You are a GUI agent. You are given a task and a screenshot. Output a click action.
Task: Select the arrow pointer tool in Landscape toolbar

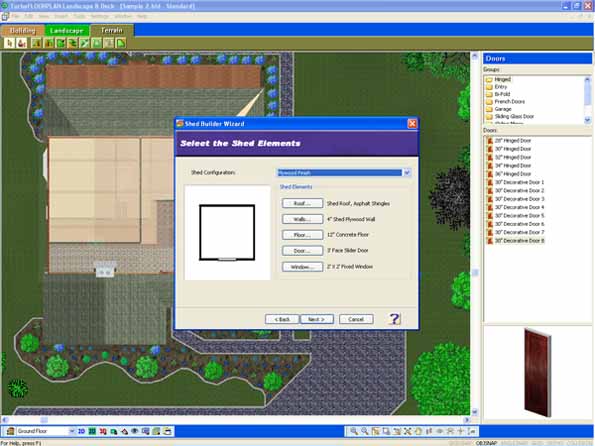(x=10, y=43)
